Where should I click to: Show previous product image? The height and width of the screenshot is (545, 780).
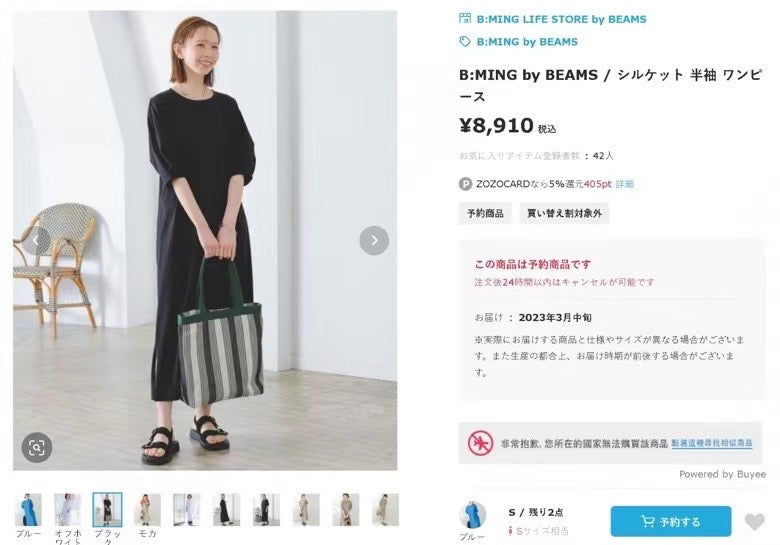click(x=36, y=240)
